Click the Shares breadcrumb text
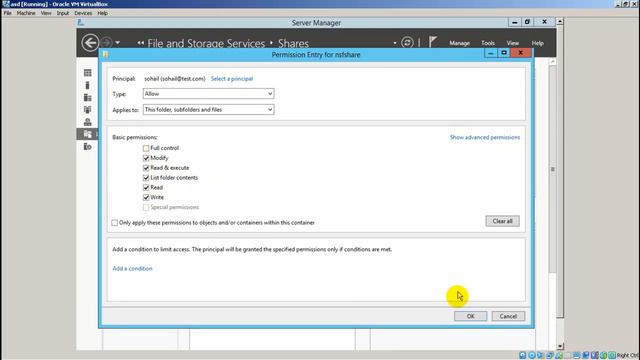Image resolution: width=640 pixels, height=360 pixels. coord(293,43)
